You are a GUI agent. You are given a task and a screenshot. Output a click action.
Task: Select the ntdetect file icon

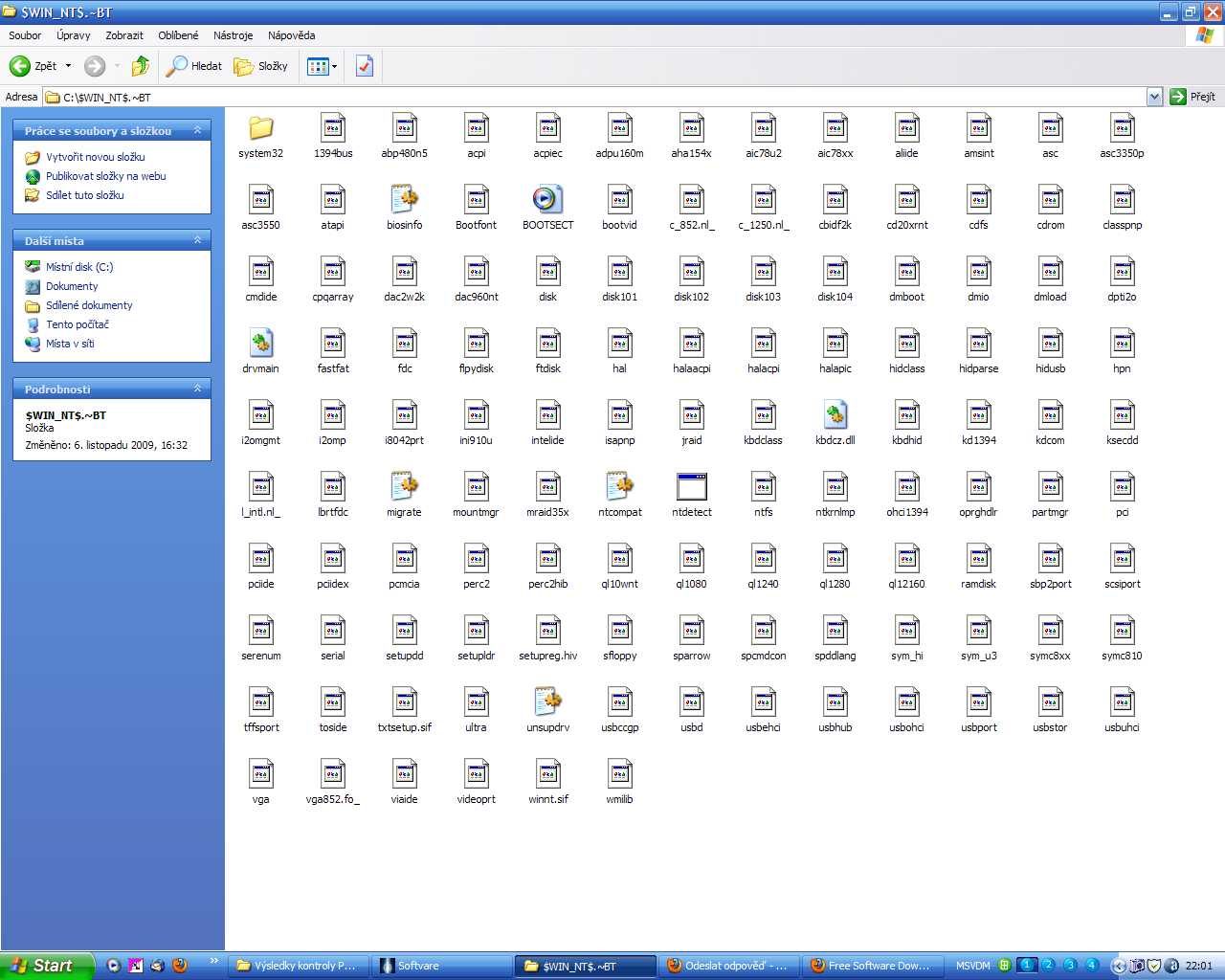(x=691, y=487)
